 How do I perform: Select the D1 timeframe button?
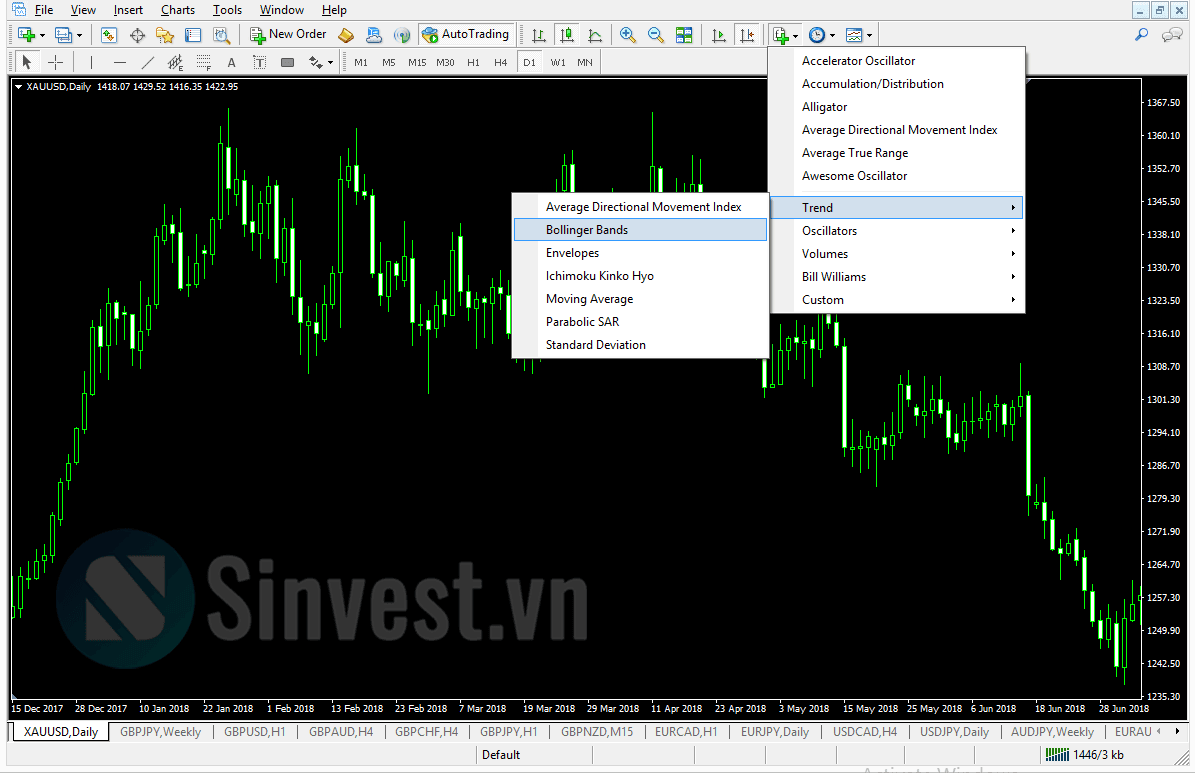point(529,63)
